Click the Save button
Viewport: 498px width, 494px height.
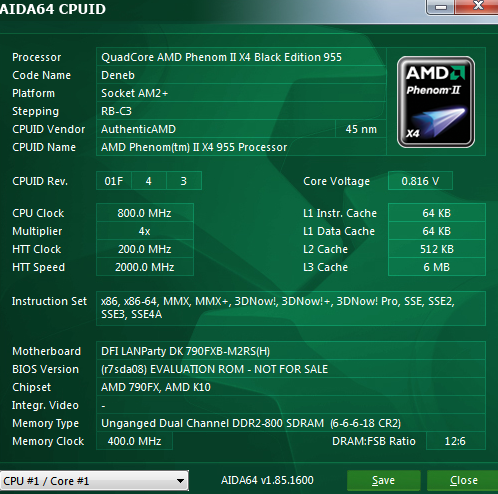click(x=384, y=480)
